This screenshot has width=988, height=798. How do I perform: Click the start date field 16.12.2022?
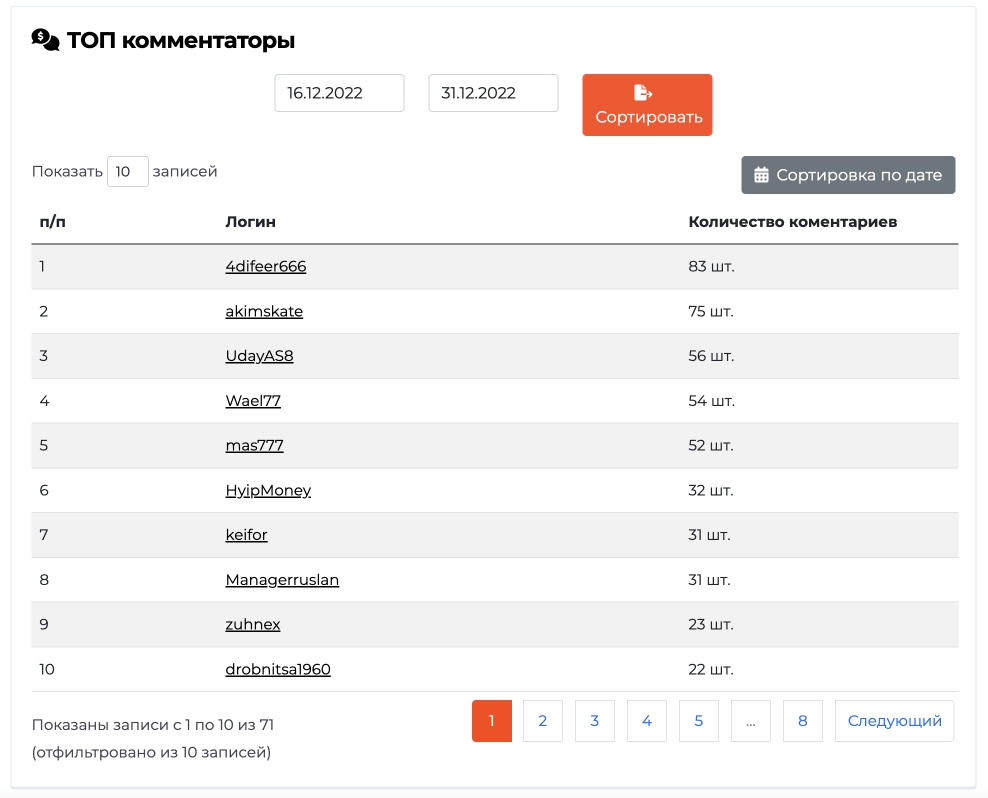click(339, 93)
